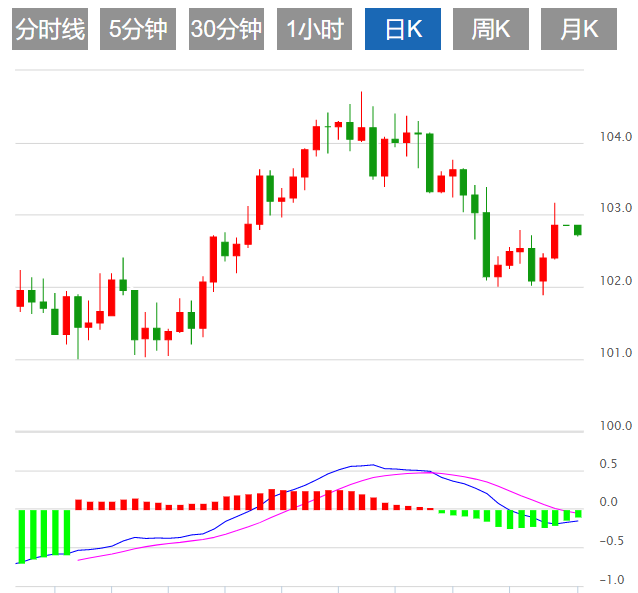This screenshot has height=593, width=638.
Task: Select the 日K daily candlestick tab
Action: pos(403,29)
